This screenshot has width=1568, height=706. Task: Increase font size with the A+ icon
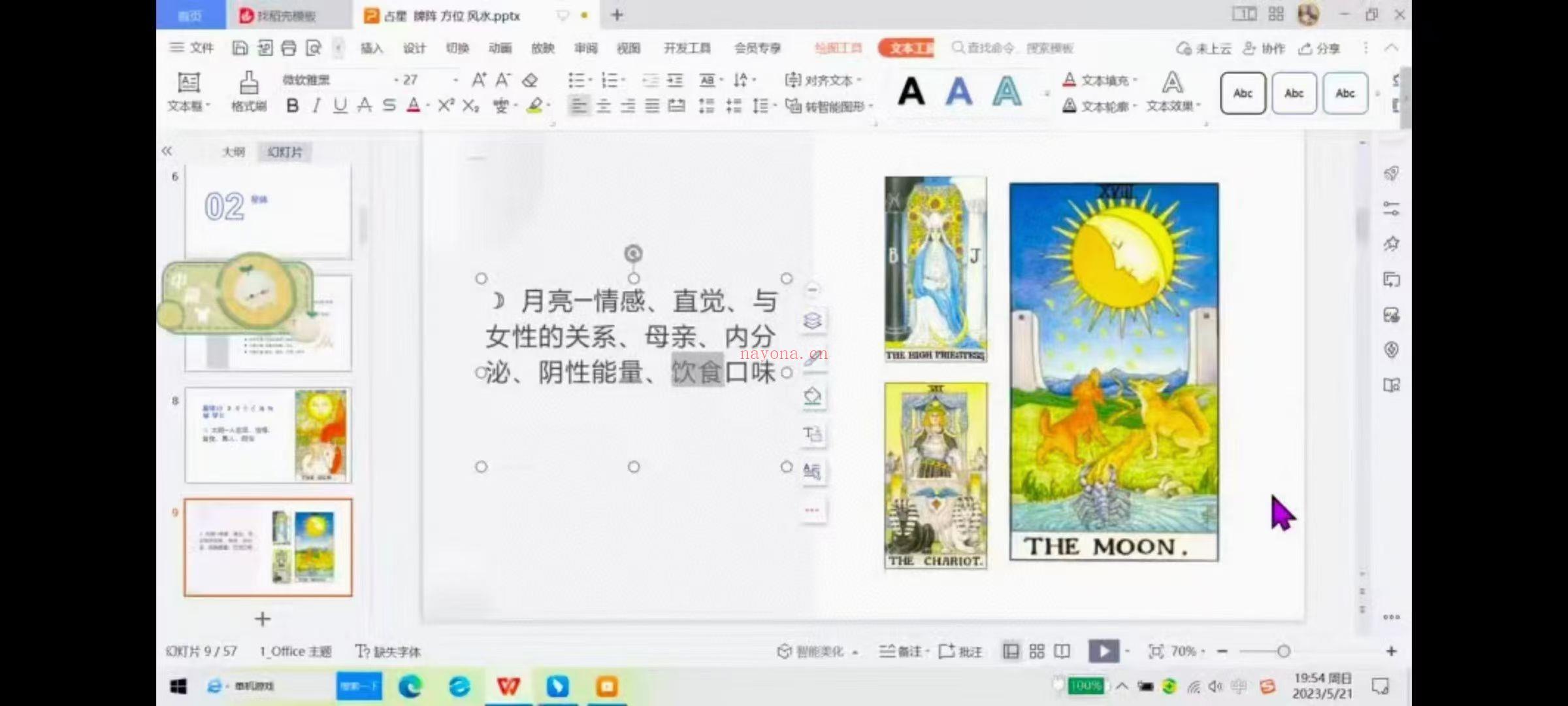[479, 80]
